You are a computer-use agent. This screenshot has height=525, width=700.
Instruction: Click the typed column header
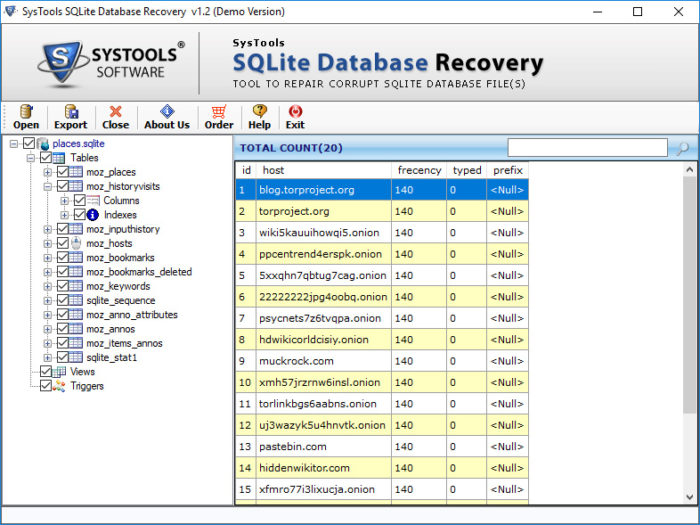(467, 170)
